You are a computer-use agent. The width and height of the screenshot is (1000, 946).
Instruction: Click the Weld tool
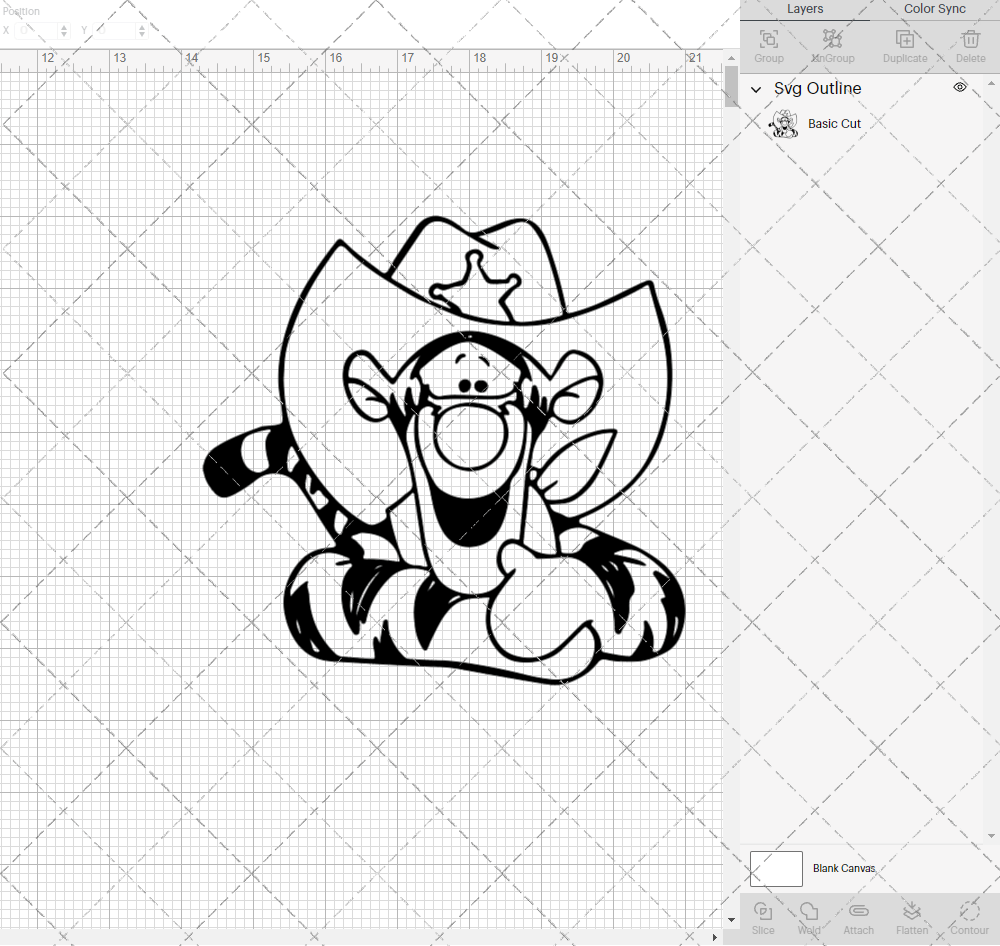coord(808,913)
